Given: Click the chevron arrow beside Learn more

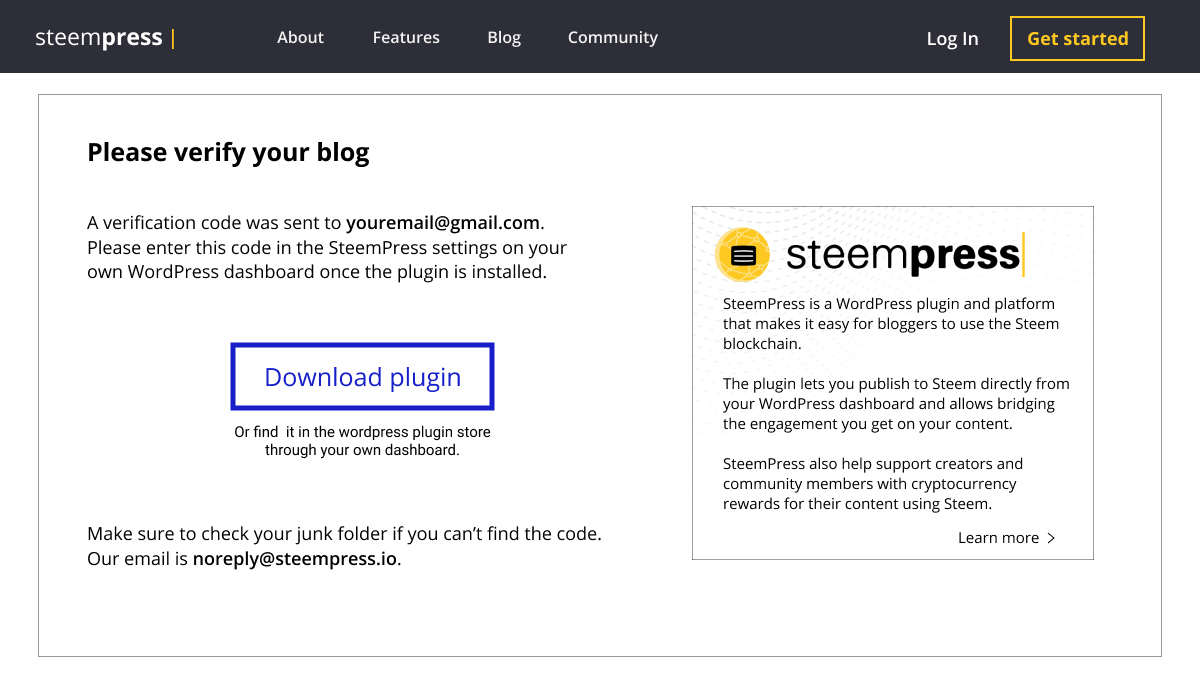Looking at the screenshot, I should point(1051,538).
